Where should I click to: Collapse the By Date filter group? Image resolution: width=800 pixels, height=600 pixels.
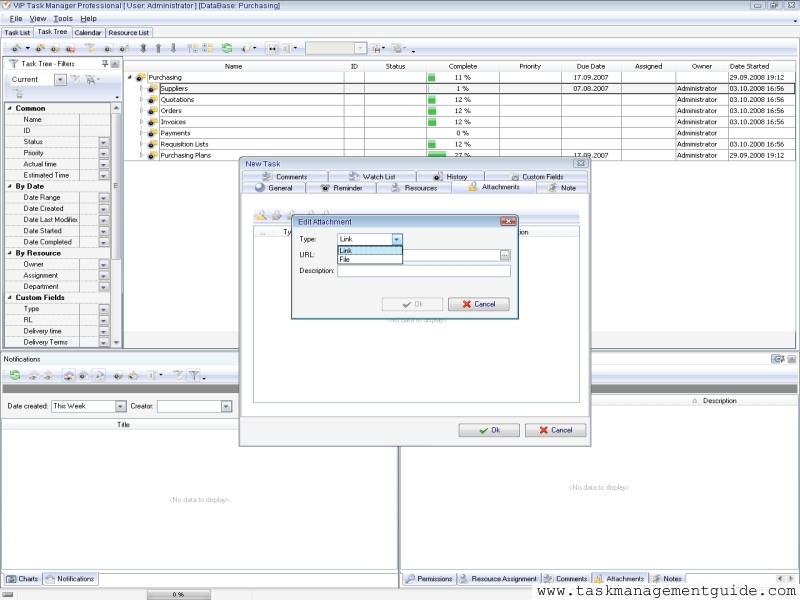pyautogui.click(x=10, y=186)
